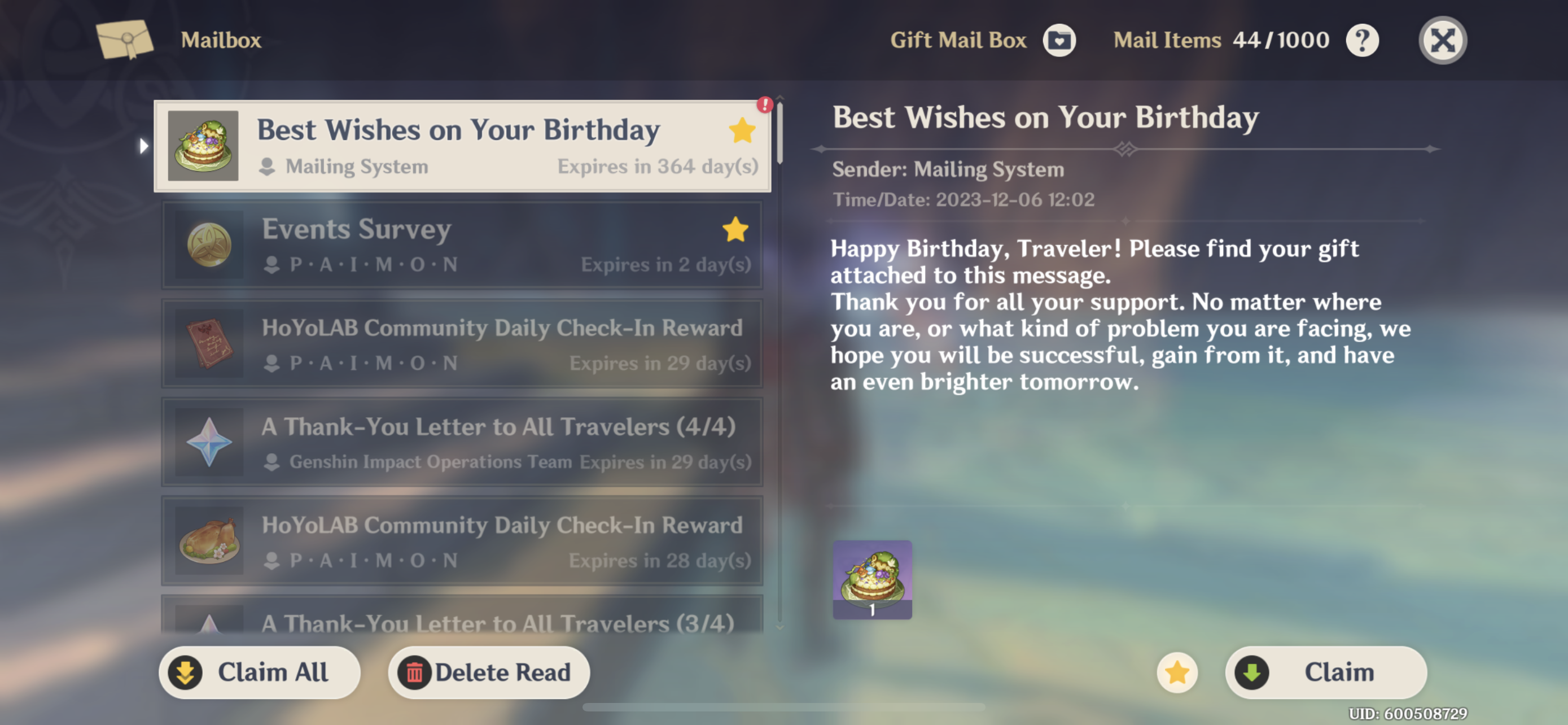
Task: Click the Claim All button
Action: point(259,672)
